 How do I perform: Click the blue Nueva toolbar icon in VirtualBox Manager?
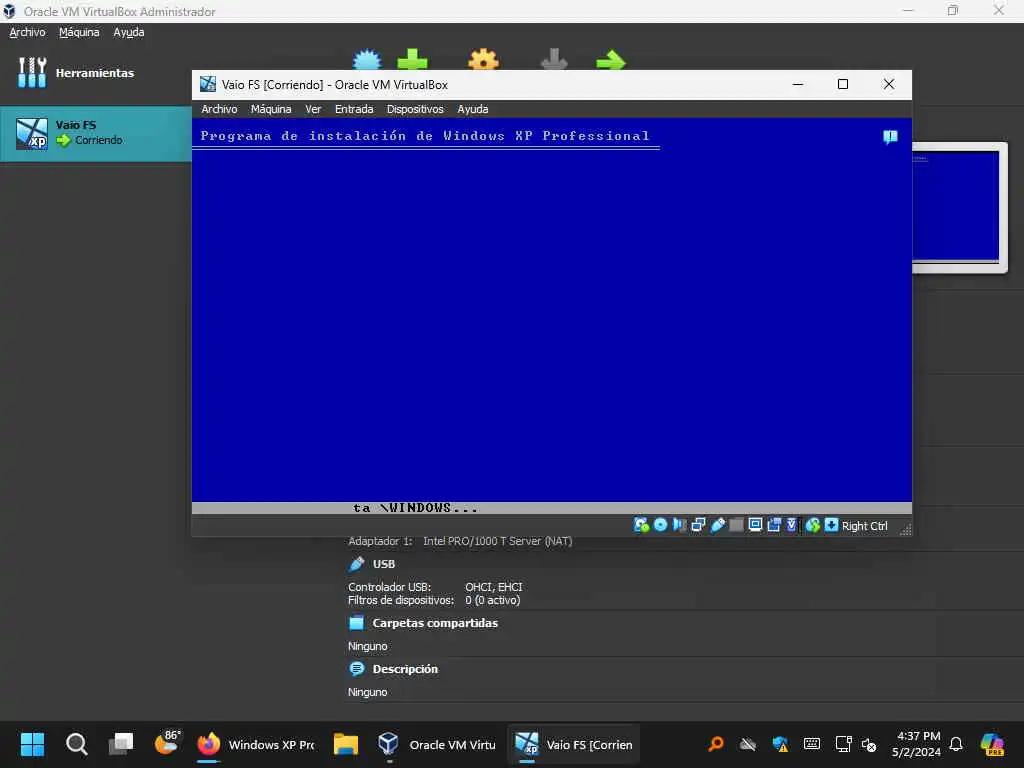[366, 60]
